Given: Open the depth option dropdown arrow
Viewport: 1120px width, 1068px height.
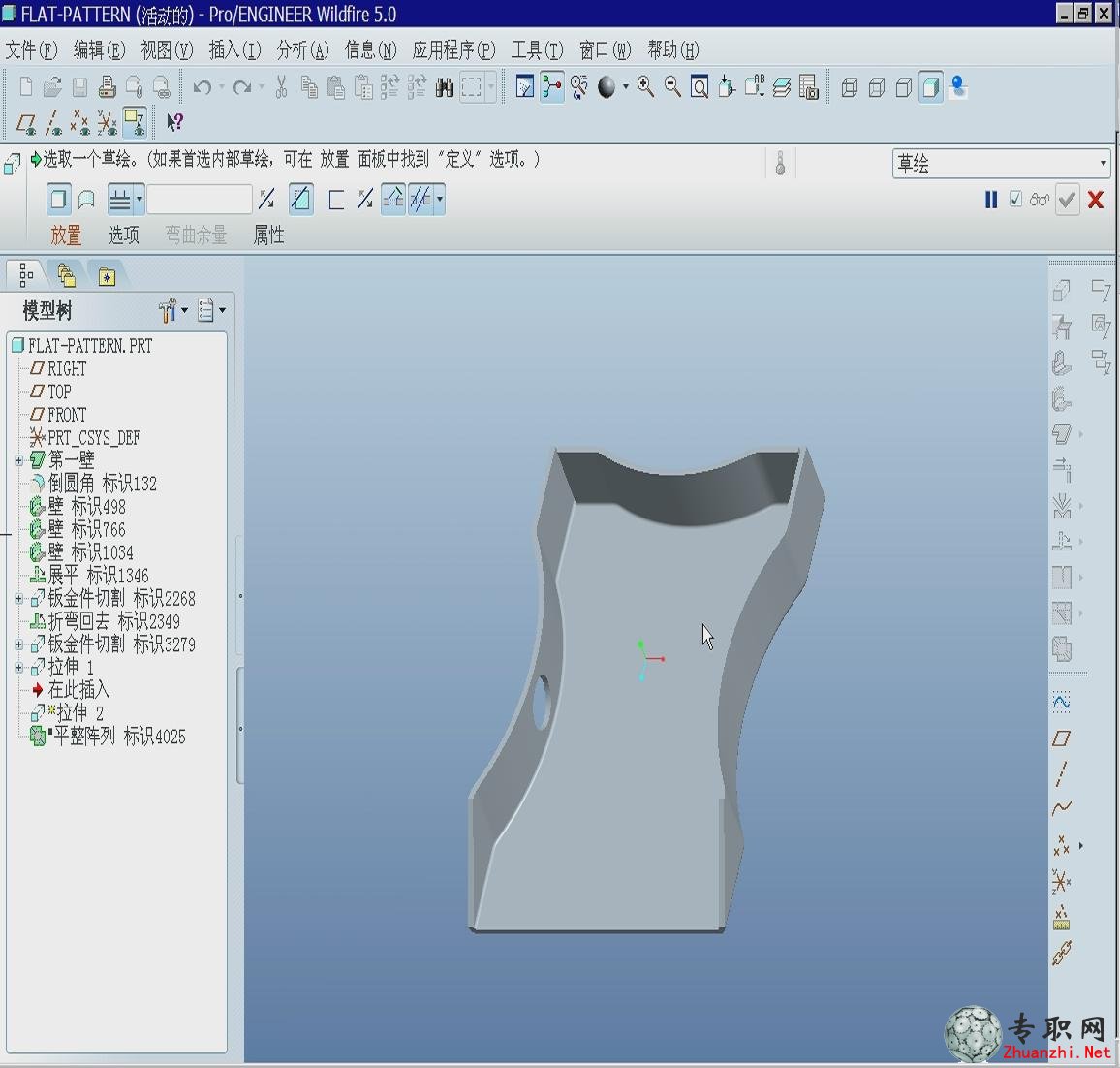Looking at the screenshot, I should pyautogui.click(x=140, y=200).
